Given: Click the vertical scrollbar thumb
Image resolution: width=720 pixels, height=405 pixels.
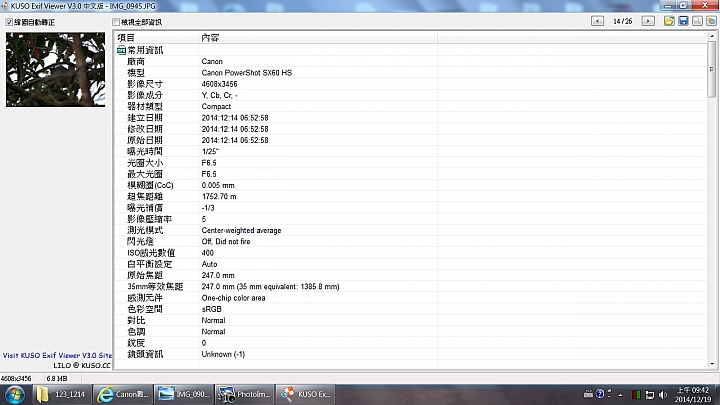Looking at the screenshot, I should point(712,69).
